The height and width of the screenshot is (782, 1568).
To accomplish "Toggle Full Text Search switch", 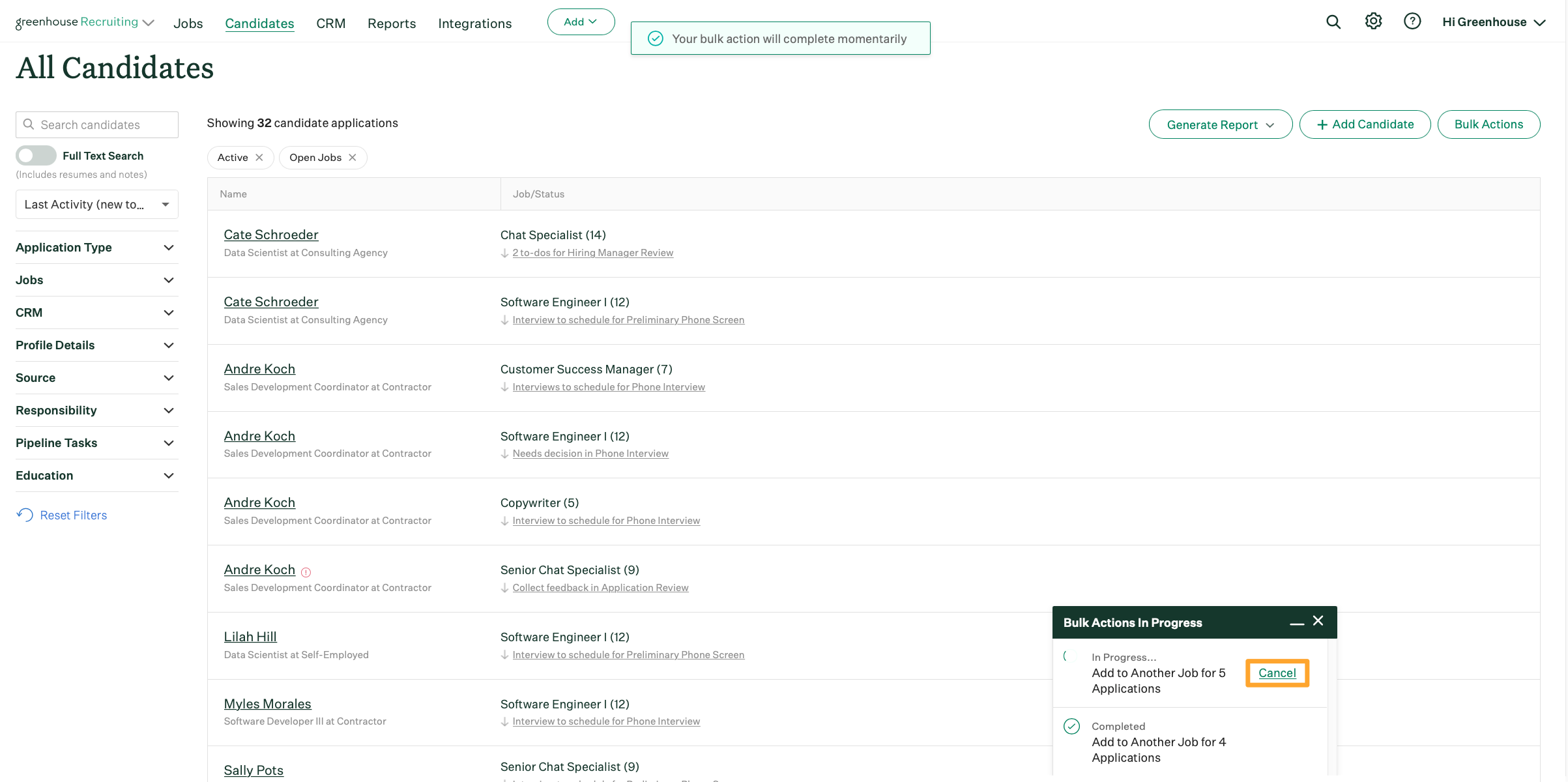I will (x=36, y=156).
